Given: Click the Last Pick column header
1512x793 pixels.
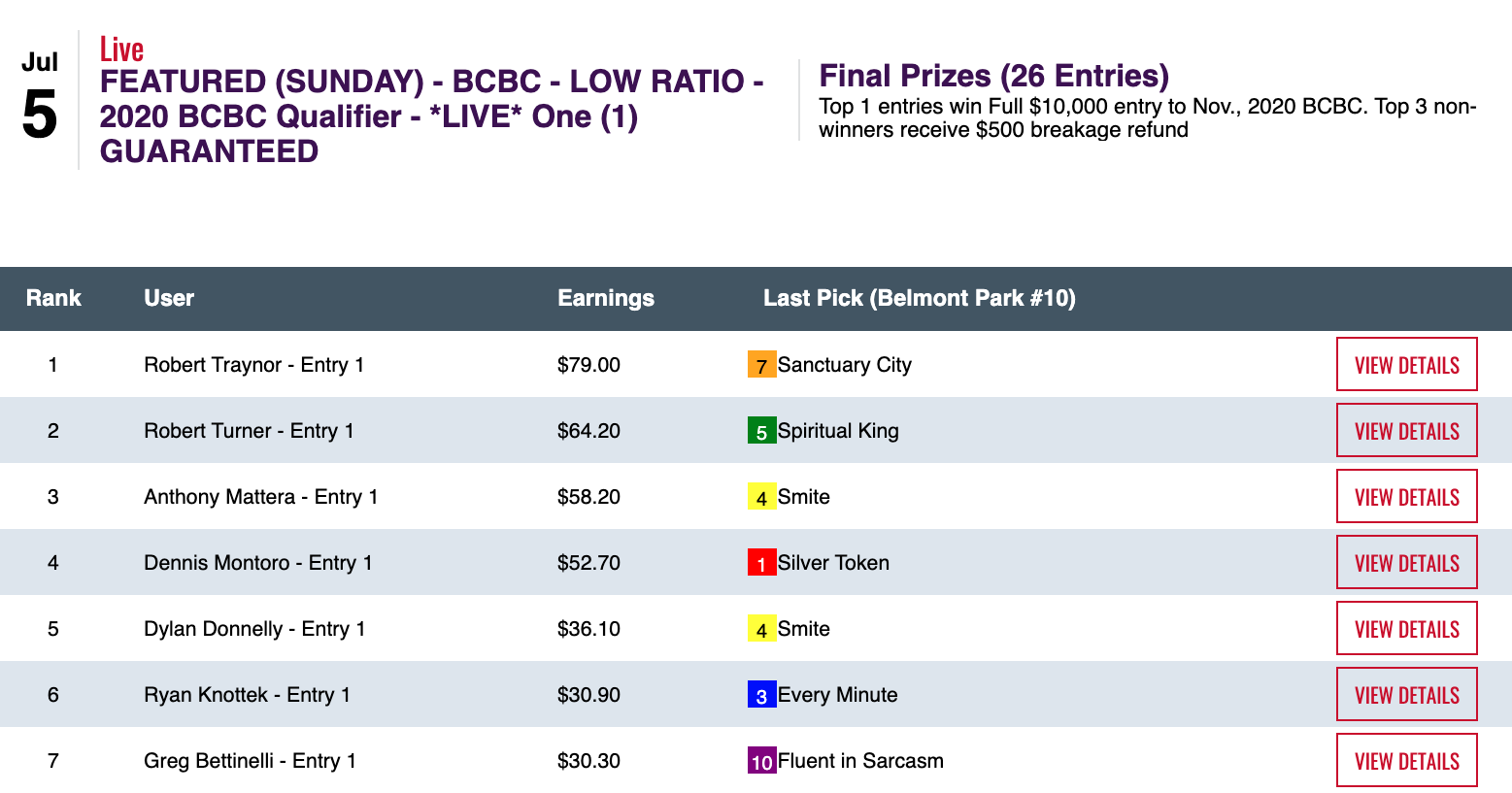Looking at the screenshot, I should (x=919, y=298).
